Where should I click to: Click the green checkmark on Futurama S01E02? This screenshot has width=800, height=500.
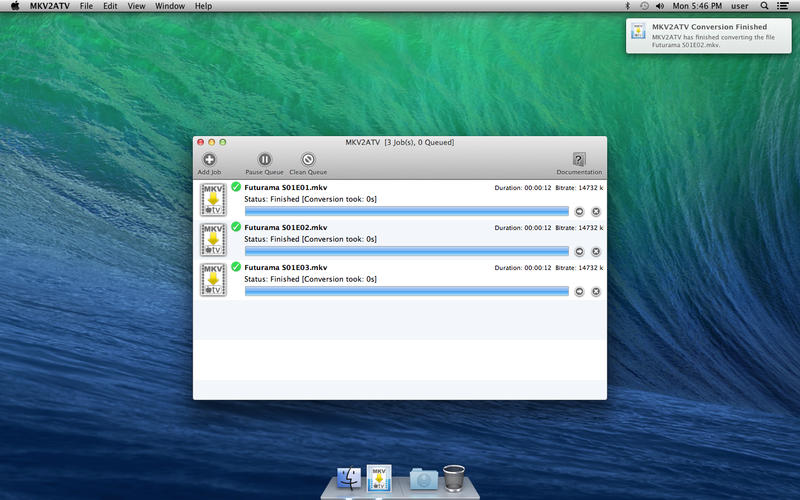pyautogui.click(x=236, y=227)
